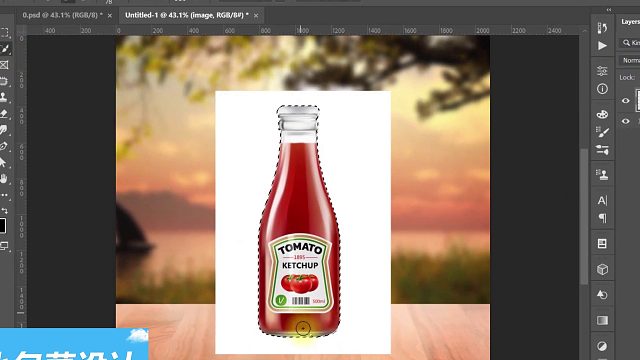Open the layer blend mode Normal dropdown

[x=630, y=60]
